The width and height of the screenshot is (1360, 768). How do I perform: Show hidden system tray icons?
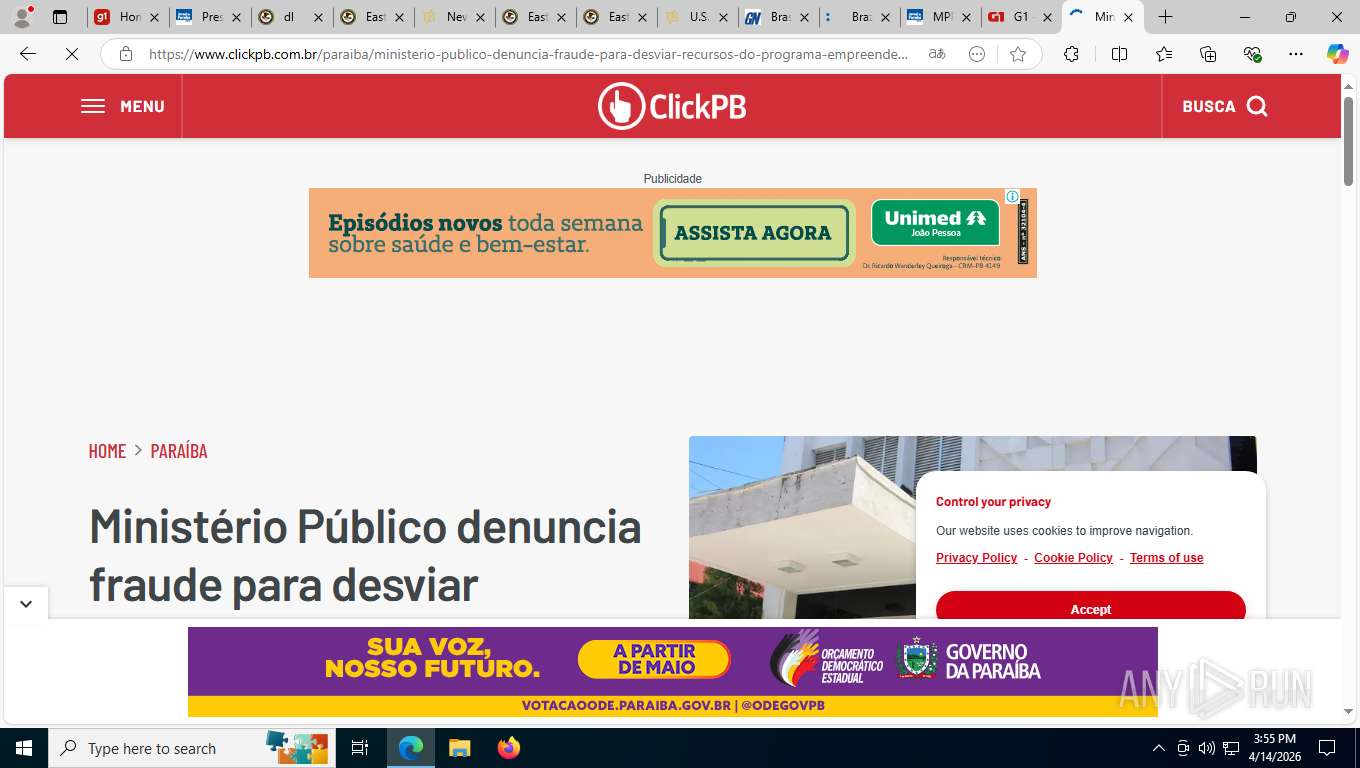pos(1158,748)
